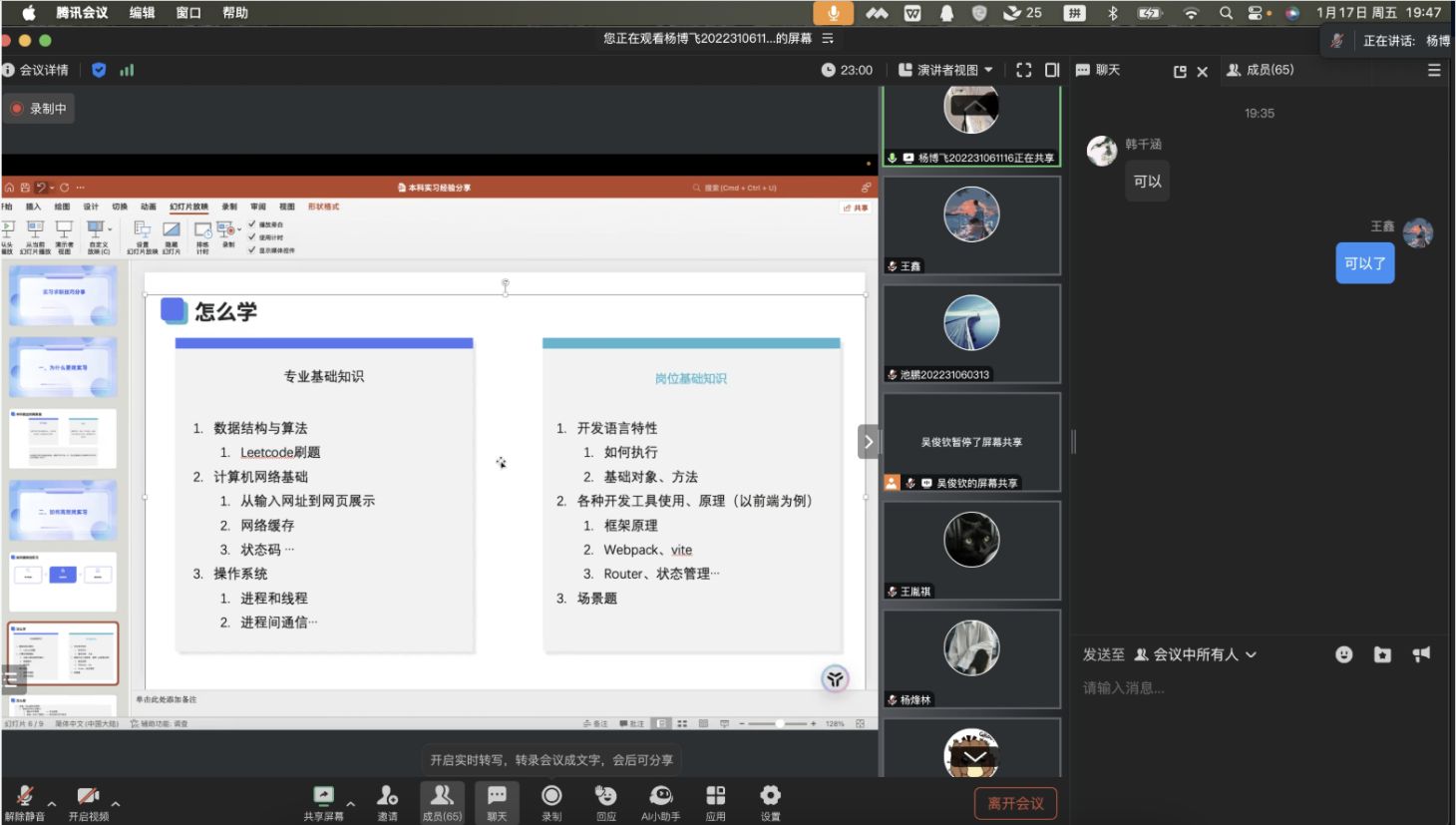
Task: Click the 离开会议 leave meeting button
Action: (x=1015, y=803)
